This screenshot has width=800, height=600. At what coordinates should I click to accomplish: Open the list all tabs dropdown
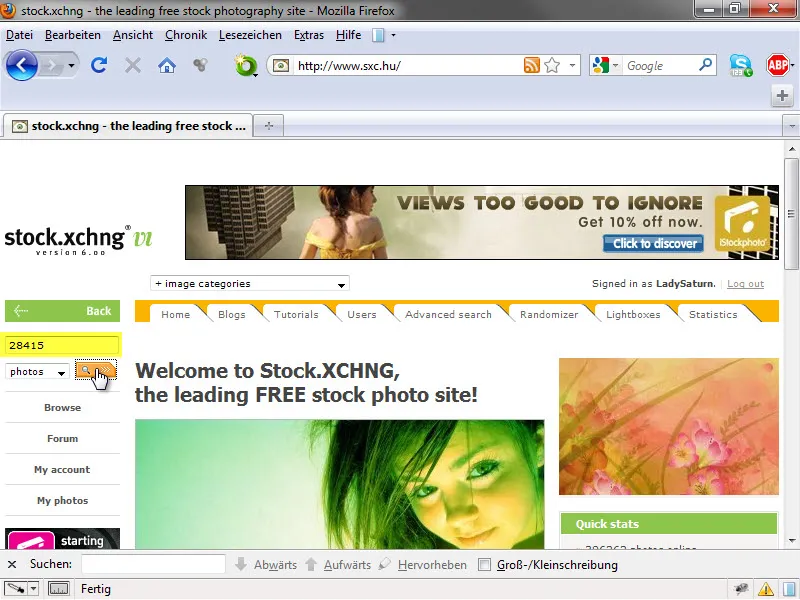[x=791, y=126]
